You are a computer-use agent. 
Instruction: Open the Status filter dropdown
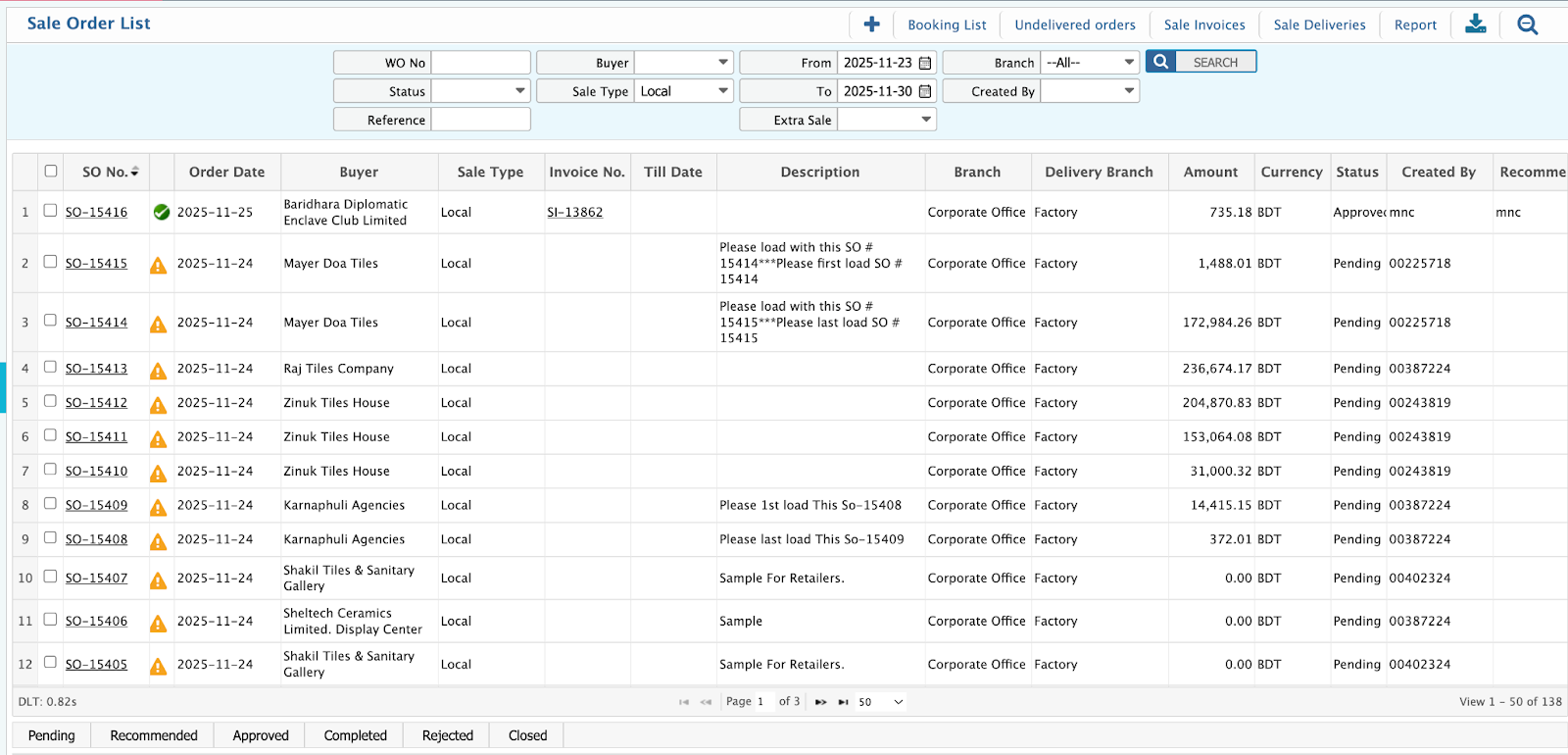tap(481, 91)
